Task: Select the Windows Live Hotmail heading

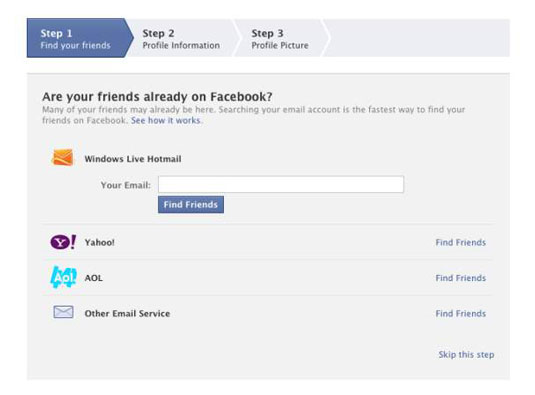Action: (133, 159)
